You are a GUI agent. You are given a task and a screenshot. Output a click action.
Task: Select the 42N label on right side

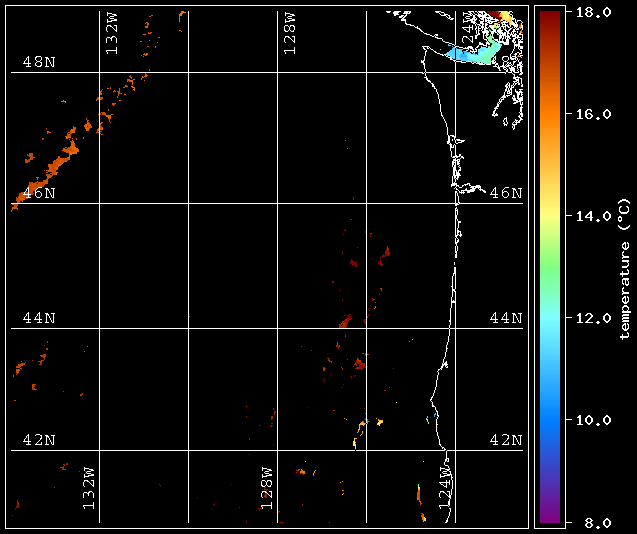pos(506,440)
